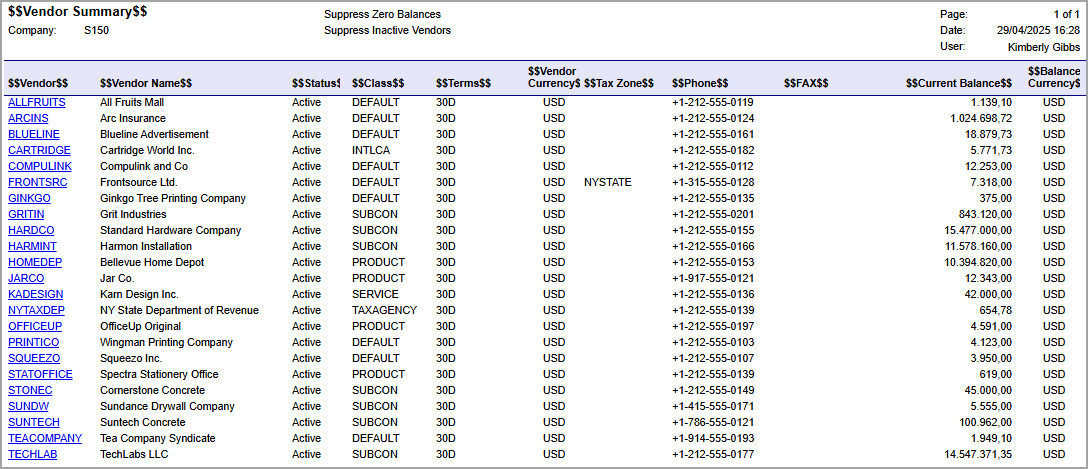Screen dimensions: 1088x469
Task: Click the STATOFFICE vendor link
Action: click(40, 374)
